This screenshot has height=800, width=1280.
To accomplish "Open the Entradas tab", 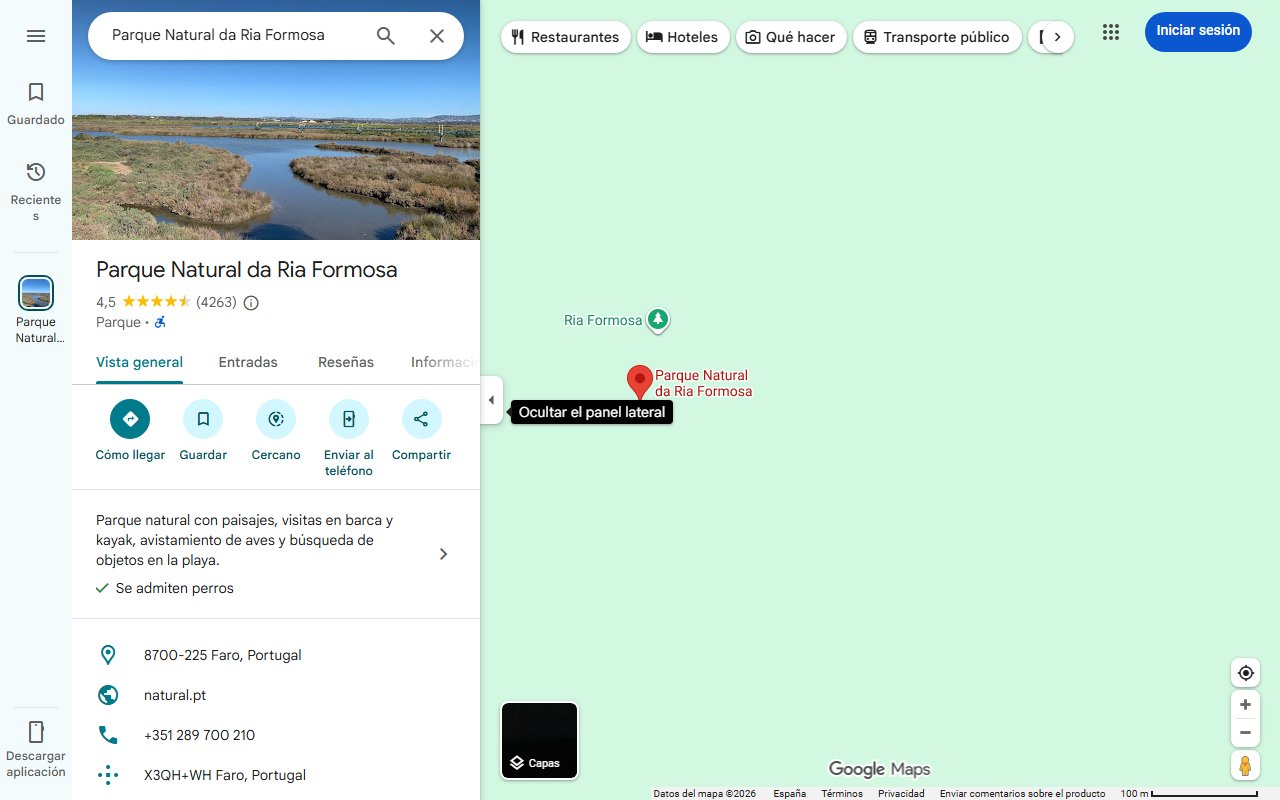I will 247,362.
